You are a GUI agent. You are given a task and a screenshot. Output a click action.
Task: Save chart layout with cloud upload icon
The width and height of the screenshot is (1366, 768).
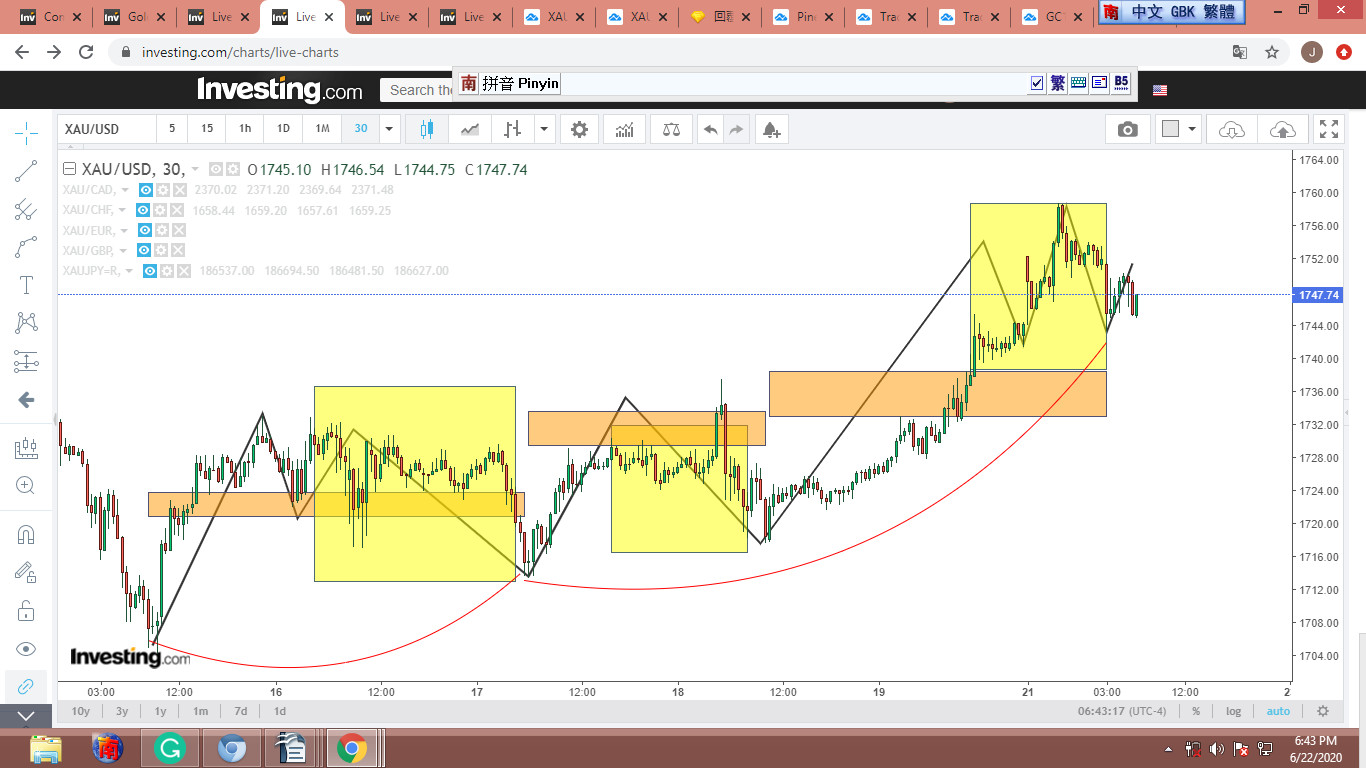1282,129
